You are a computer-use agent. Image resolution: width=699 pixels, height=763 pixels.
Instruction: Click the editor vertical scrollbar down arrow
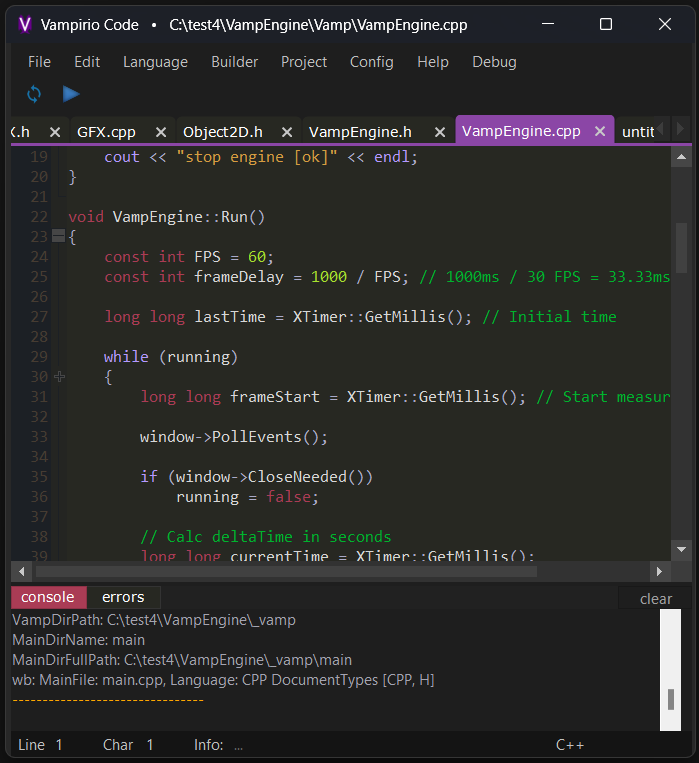click(x=682, y=548)
